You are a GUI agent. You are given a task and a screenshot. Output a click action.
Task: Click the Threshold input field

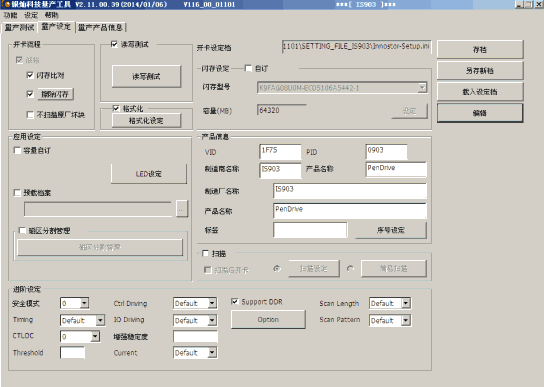[73, 352]
